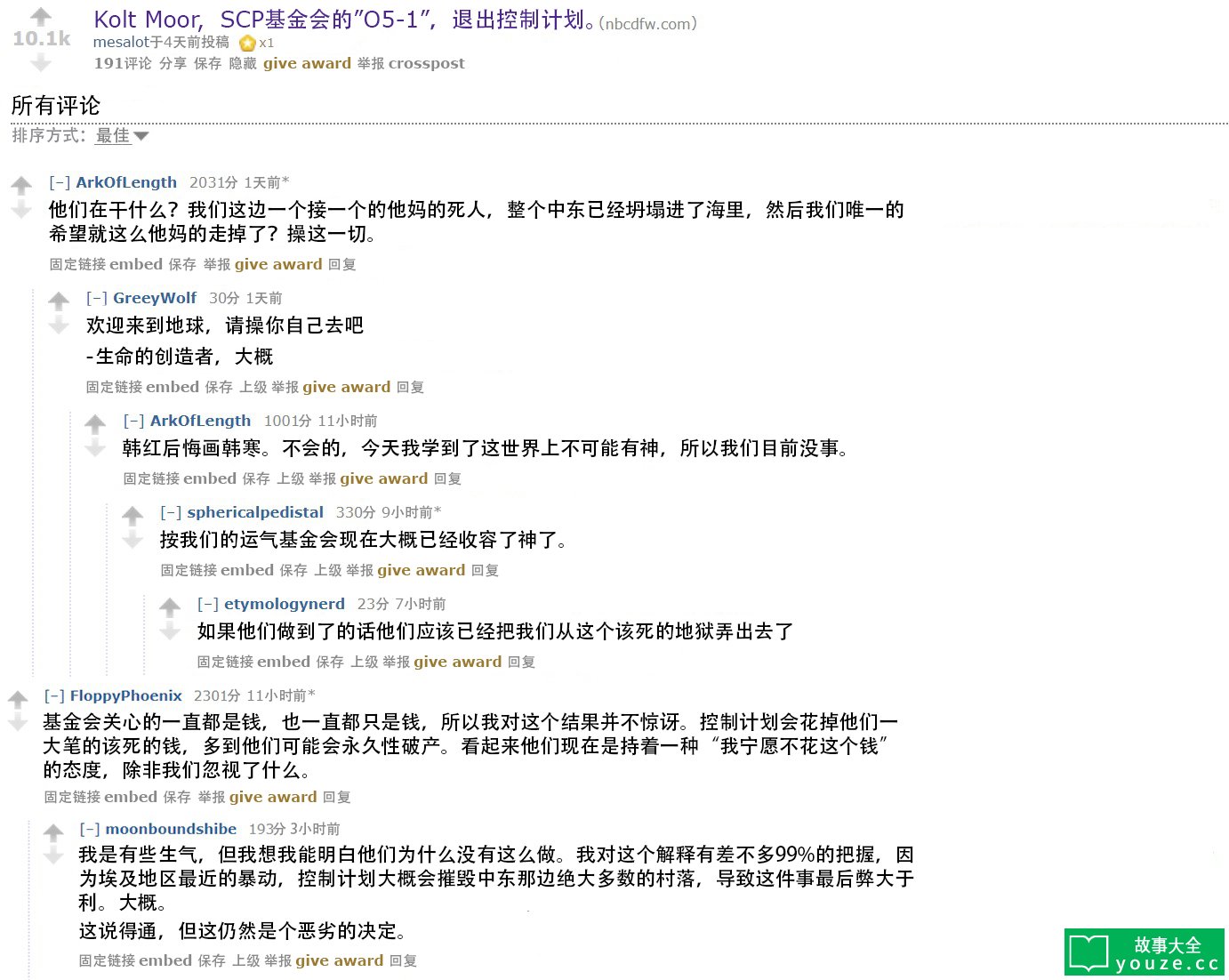Give award to sphericalpedistal's comment
Screen dimensions: 1229x980
pos(422,570)
